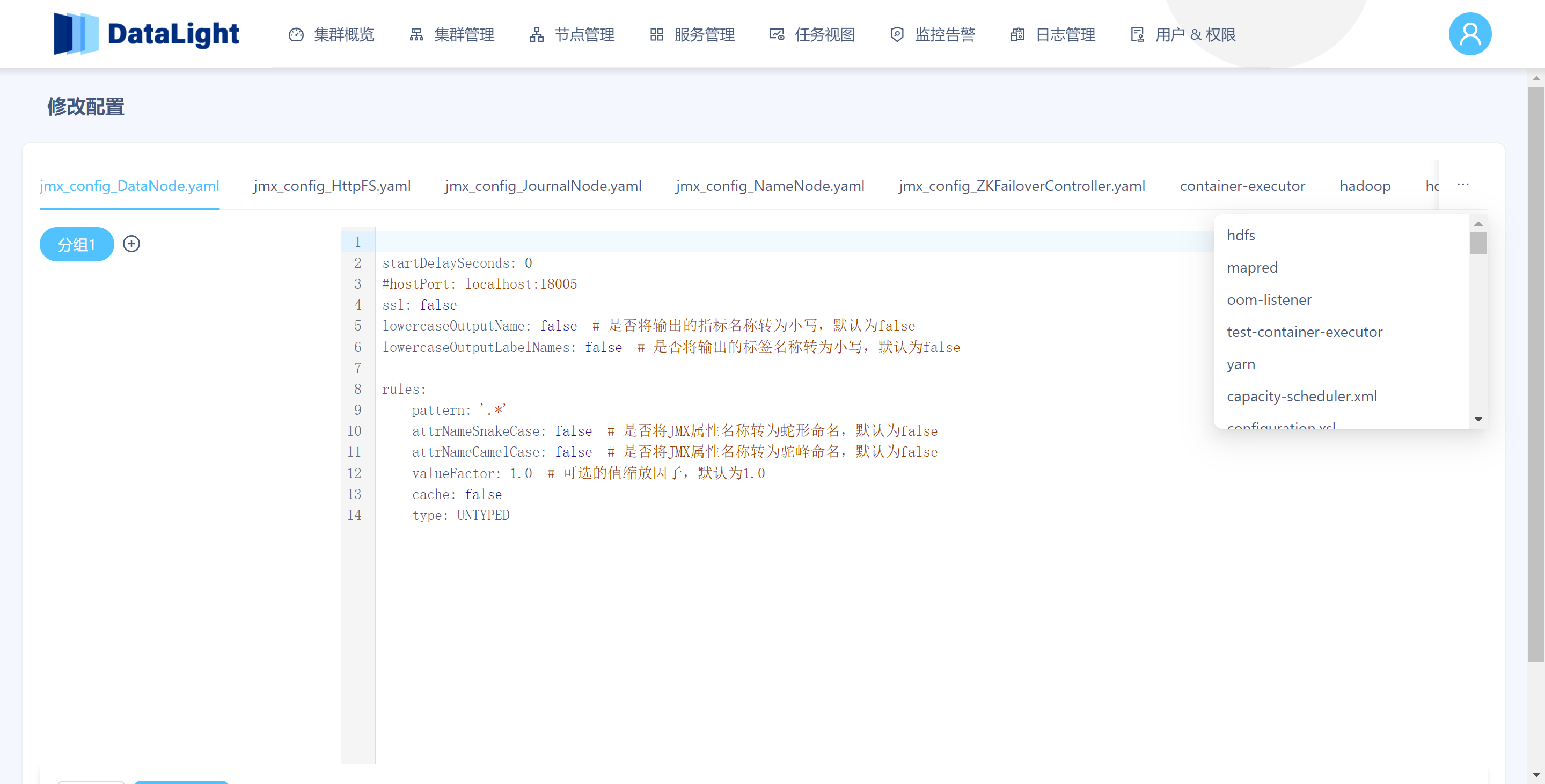Click page scrollbar down arrow

[1535, 775]
